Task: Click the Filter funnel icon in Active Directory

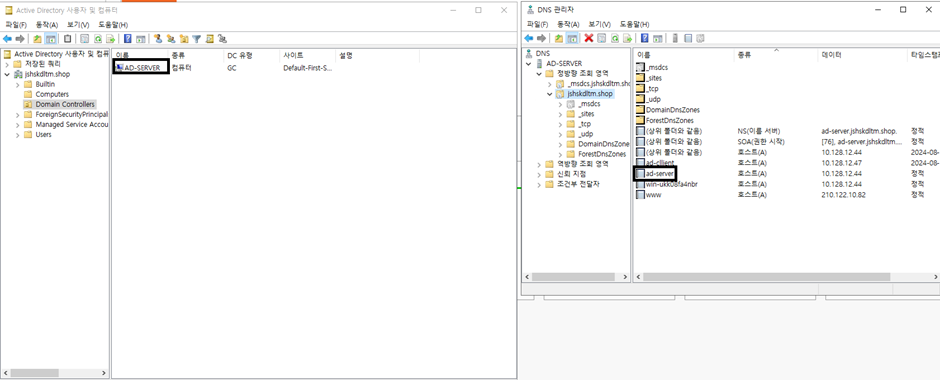Action: 197,39
